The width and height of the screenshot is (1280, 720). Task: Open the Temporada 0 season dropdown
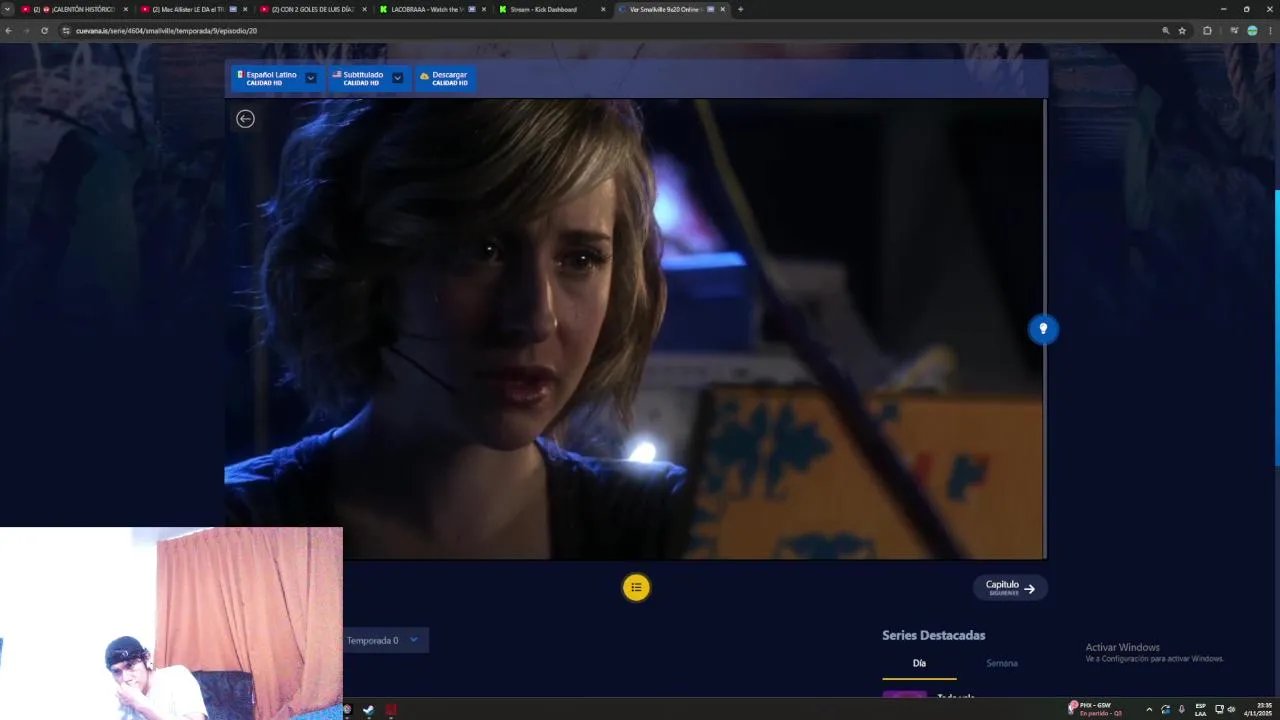(386, 640)
